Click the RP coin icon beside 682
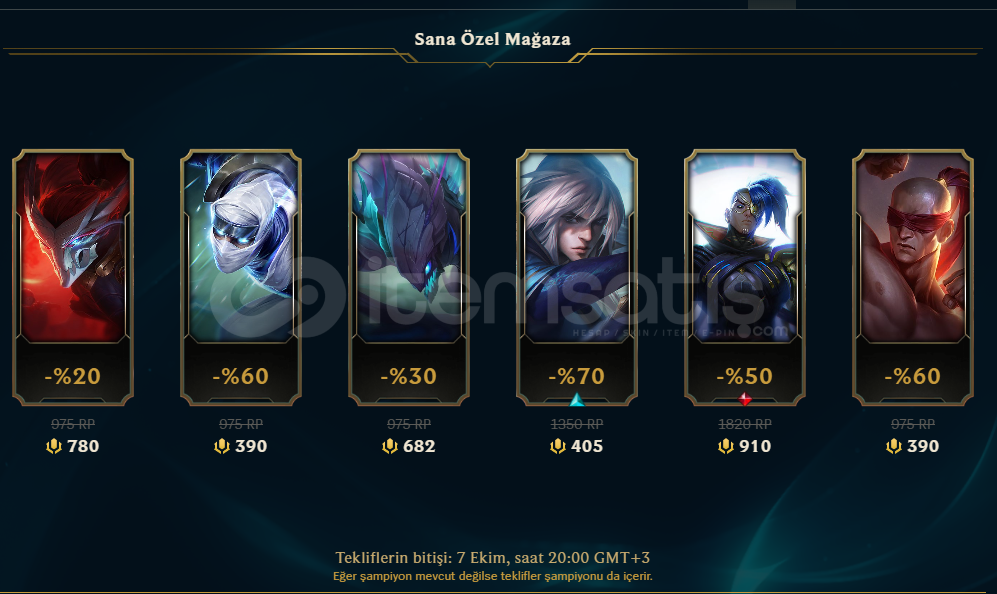The image size is (997, 594). (390, 446)
